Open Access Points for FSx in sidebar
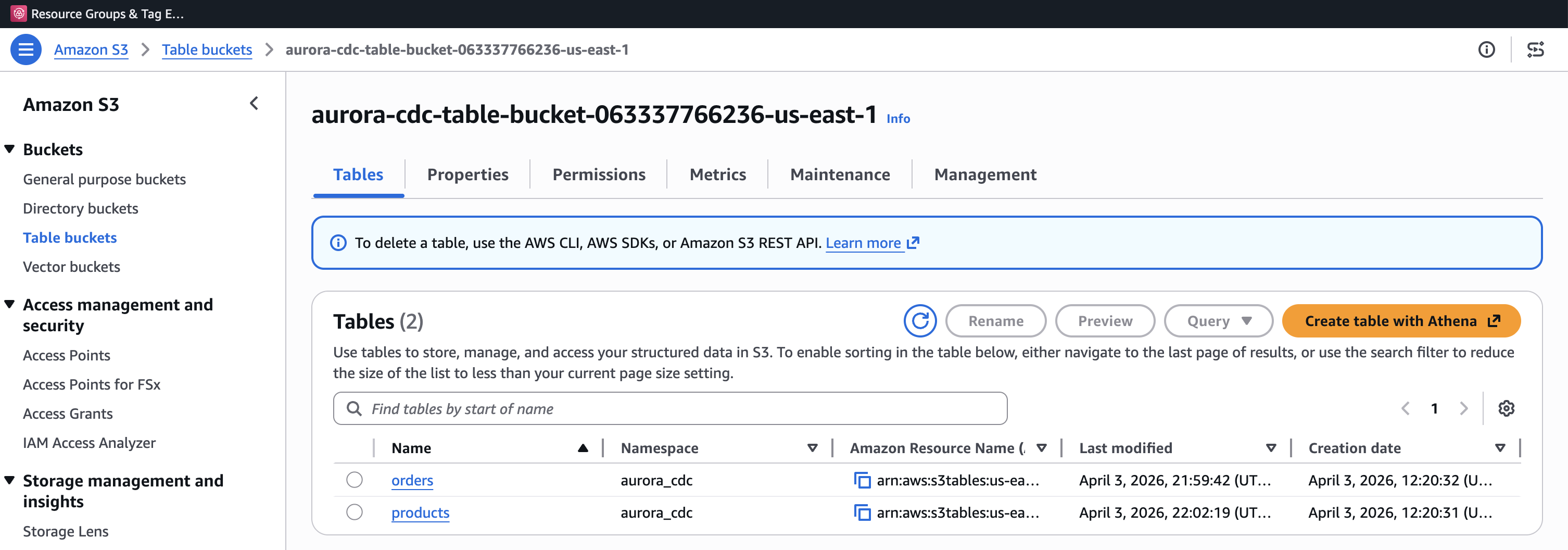Screen dimensions: 1568x550 click(x=91, y=384)
